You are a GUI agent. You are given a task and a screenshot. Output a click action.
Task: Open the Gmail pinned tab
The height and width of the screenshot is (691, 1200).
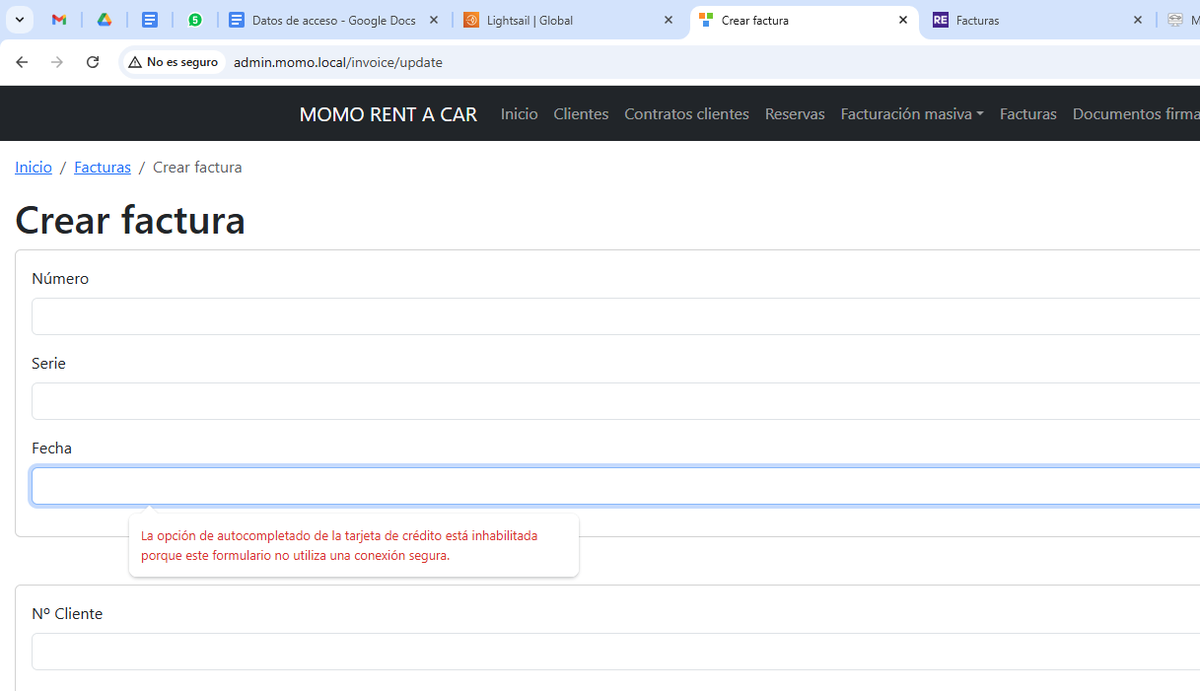click(59, 20)
